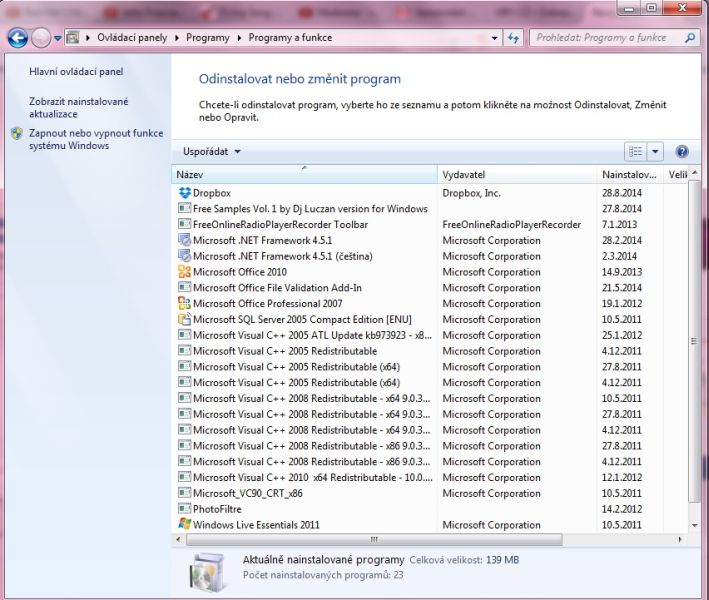Open help with the question mark icon
The height and width of the screenshot is (600, 709).
click(682, 152)
